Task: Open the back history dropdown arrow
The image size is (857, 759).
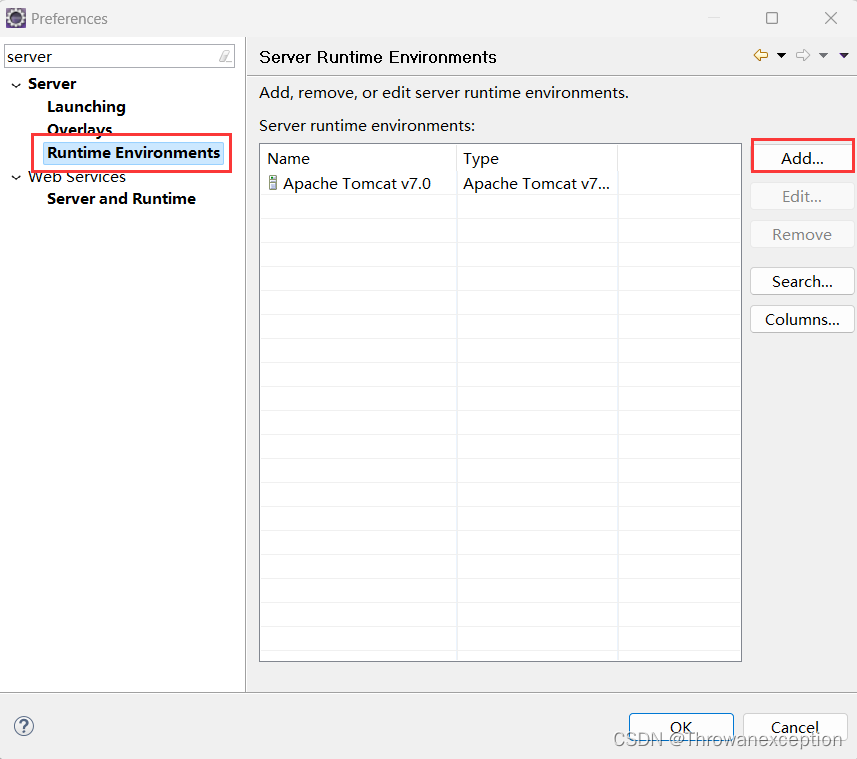Action: pos(782,55)
